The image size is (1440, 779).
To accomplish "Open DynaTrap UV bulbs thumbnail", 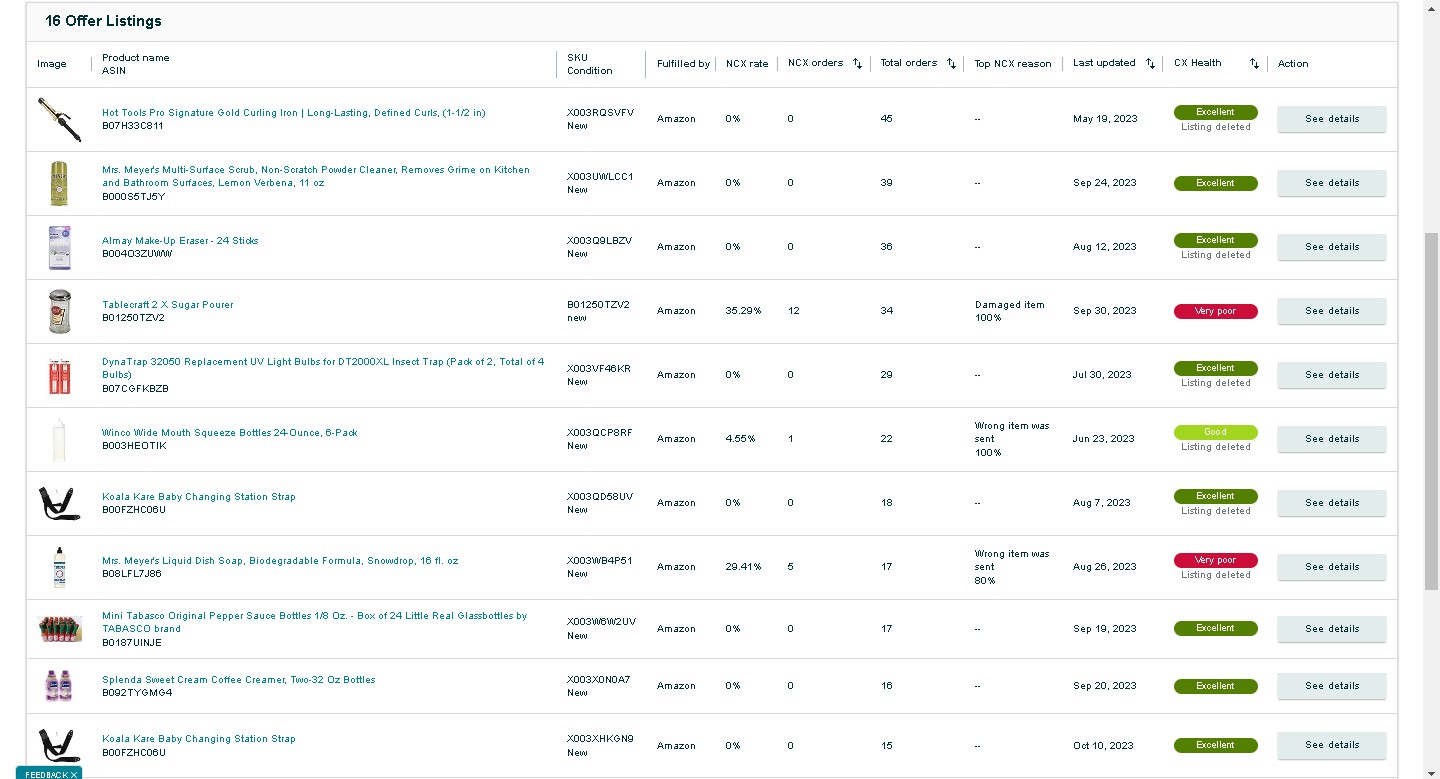I will click(x=59, y=375).
